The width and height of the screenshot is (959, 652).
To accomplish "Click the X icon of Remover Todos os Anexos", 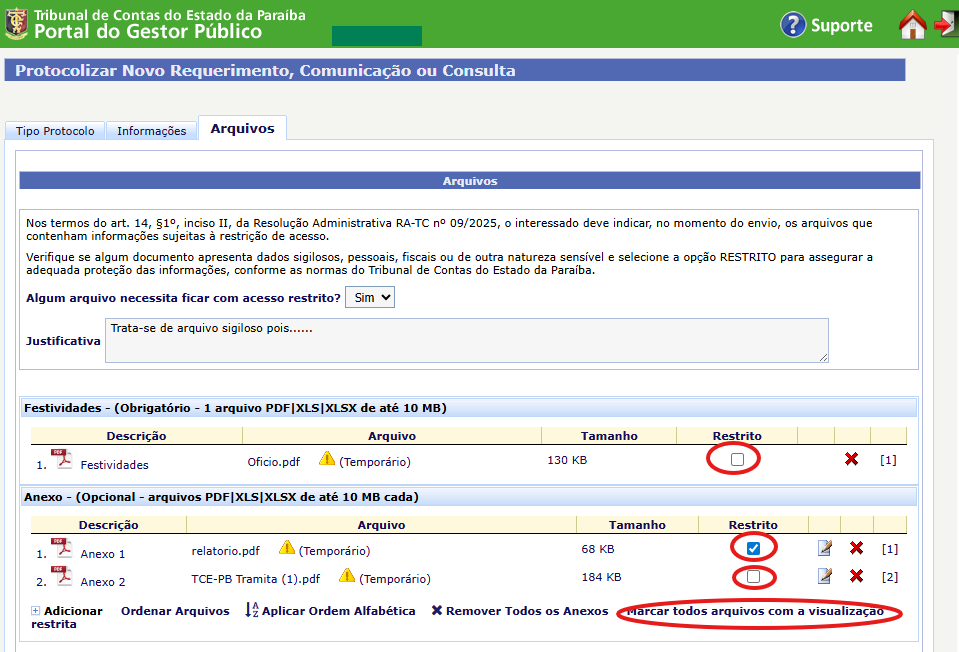I will click(x=437, y=610).
